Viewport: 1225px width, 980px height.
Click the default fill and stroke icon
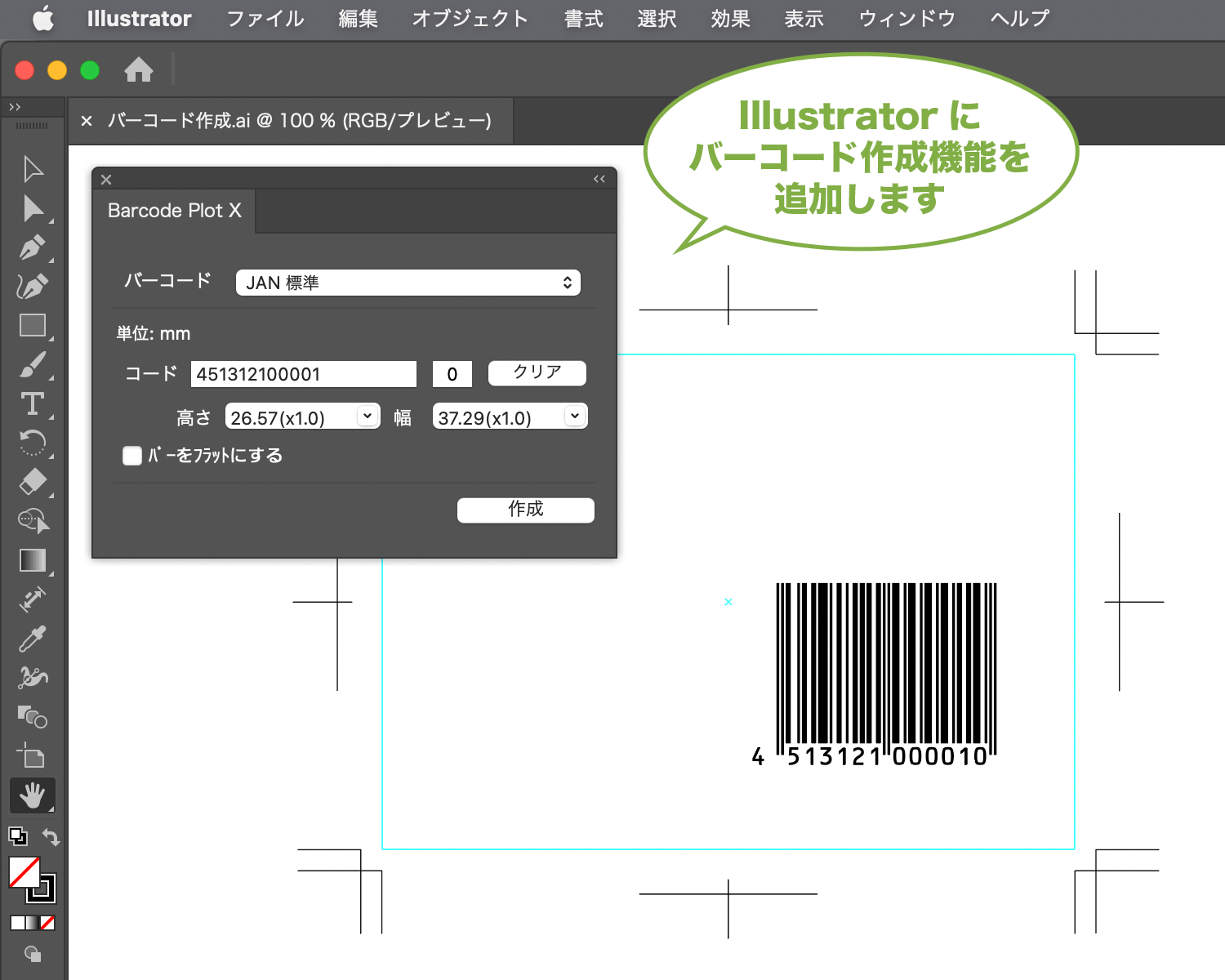18,836
